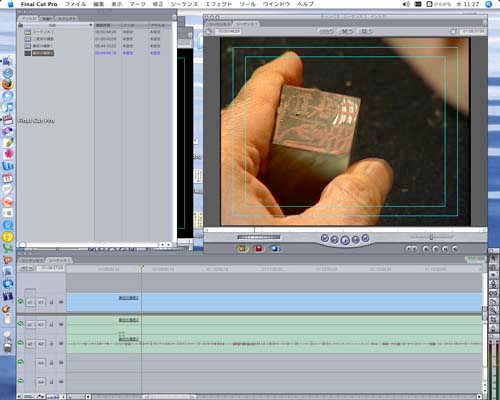Open the RT pop-up menu in timeline
The image size is (500, 400).
(27, 268)
